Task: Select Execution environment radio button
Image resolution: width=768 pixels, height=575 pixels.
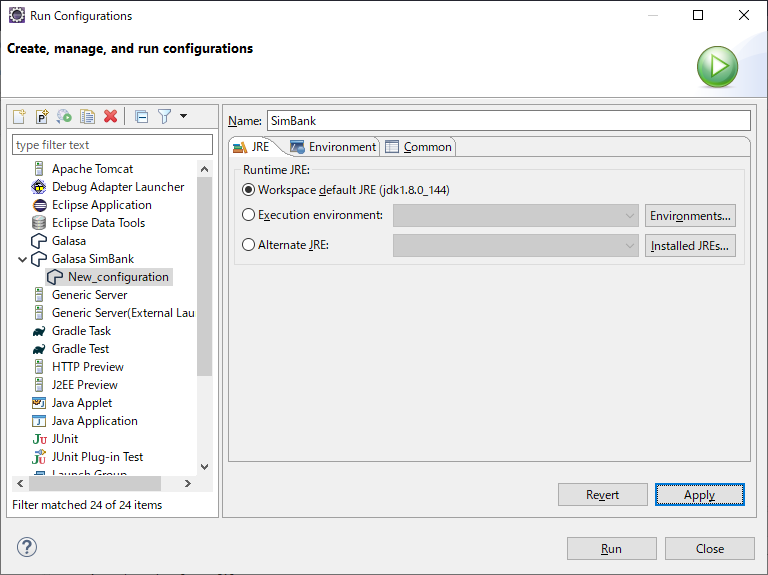Action: pyautogui.click(x=249, y=215)
